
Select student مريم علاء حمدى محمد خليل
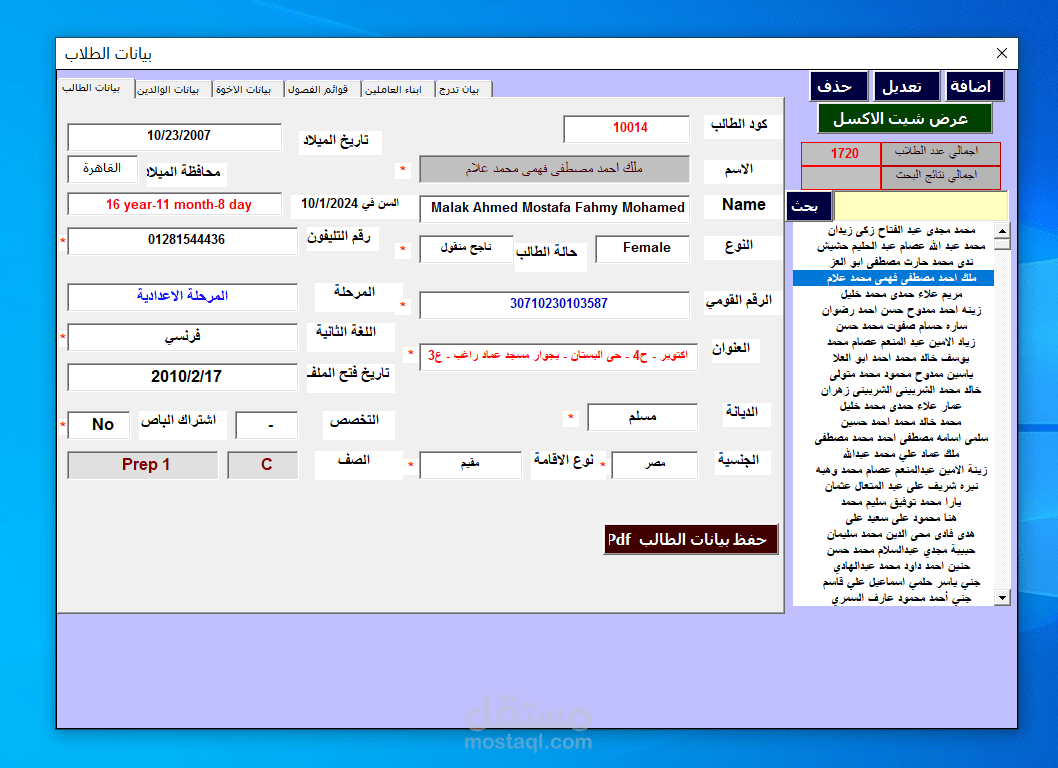(893, 294)
